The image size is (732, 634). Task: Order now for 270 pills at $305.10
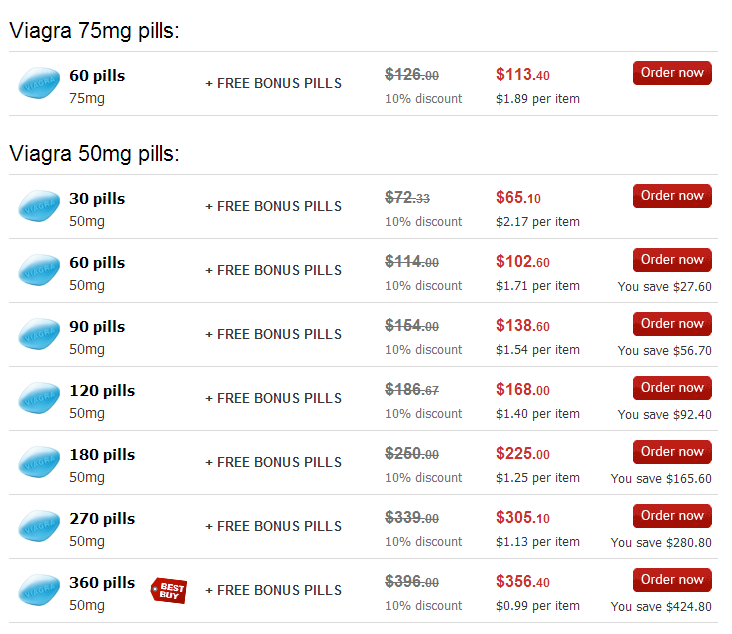[x=672, y=515]
